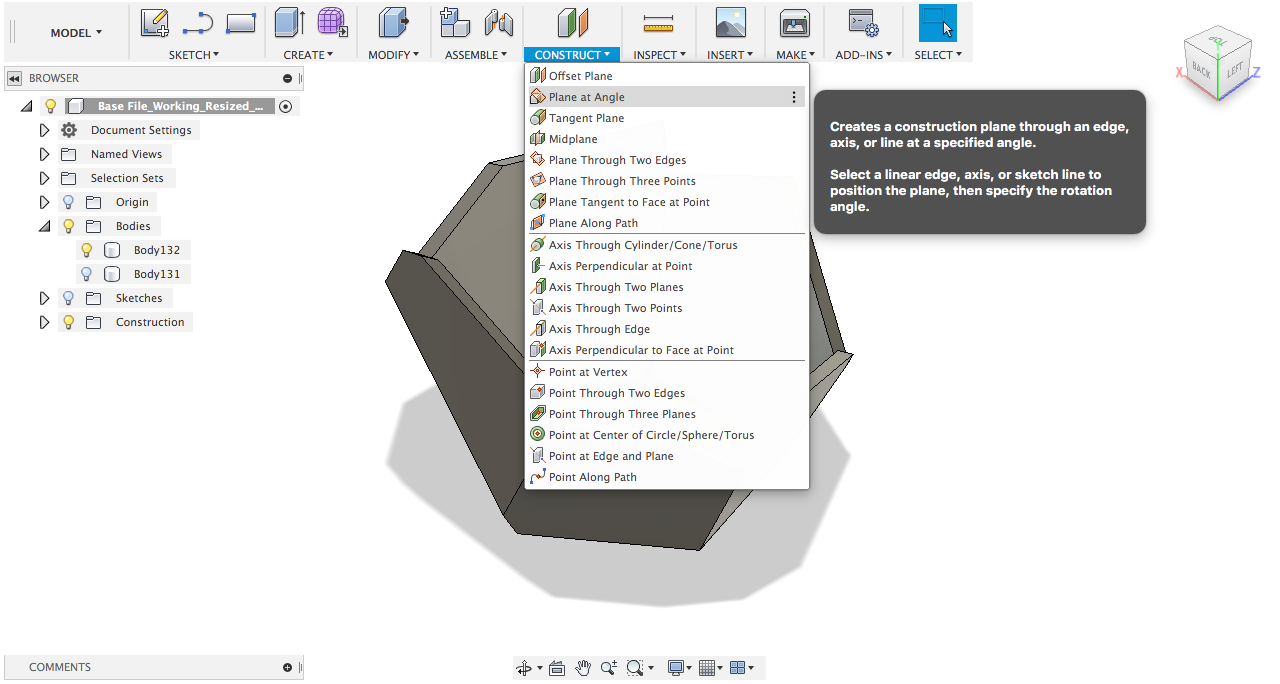Choose Axis Through Two Points
This screenshot has width=1280, height=684.
666,308
